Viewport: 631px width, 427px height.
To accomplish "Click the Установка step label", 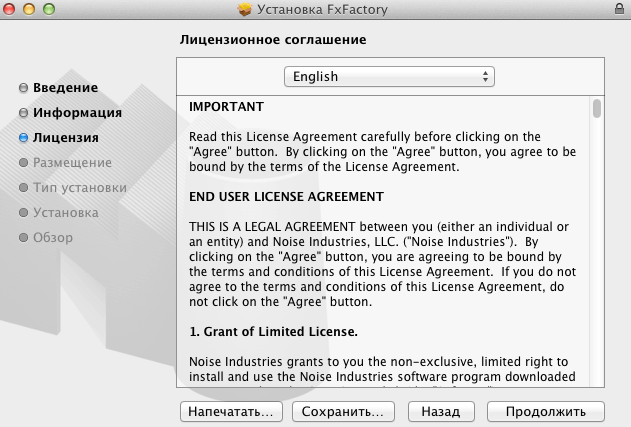I will click(66, 212).
